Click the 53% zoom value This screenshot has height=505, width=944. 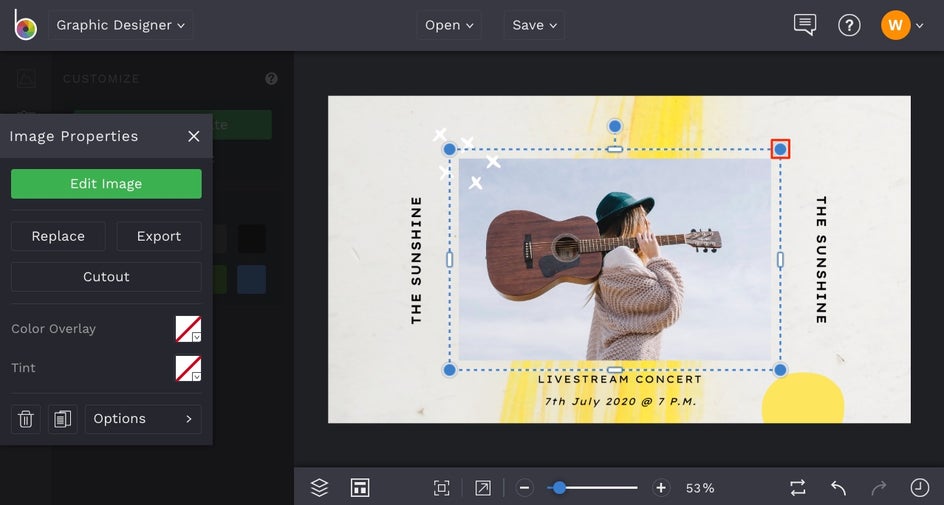pyautogui.click(x=700, y=488)
